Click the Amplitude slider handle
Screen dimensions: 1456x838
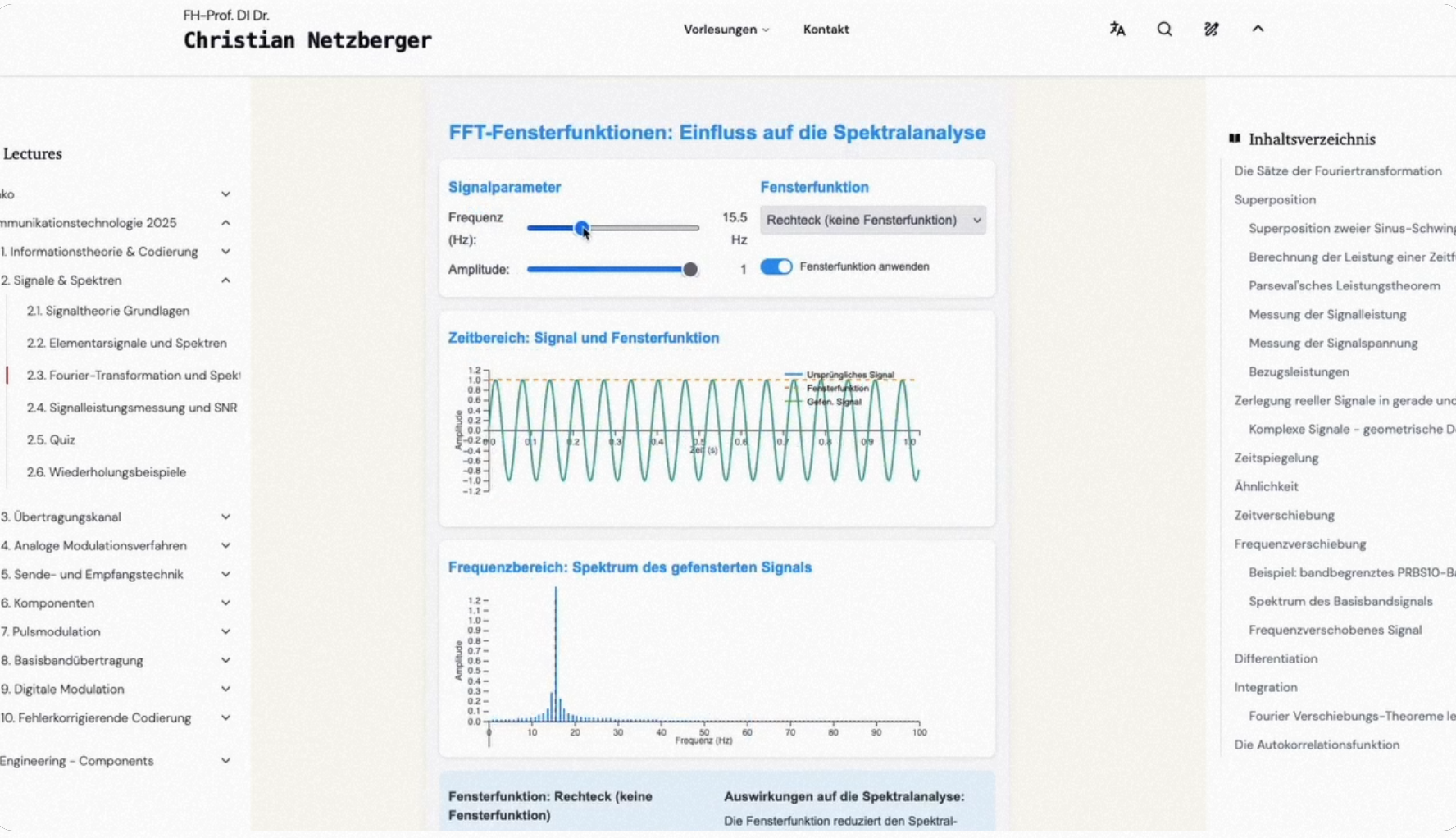pyautogui.click(x=690, y=270)
